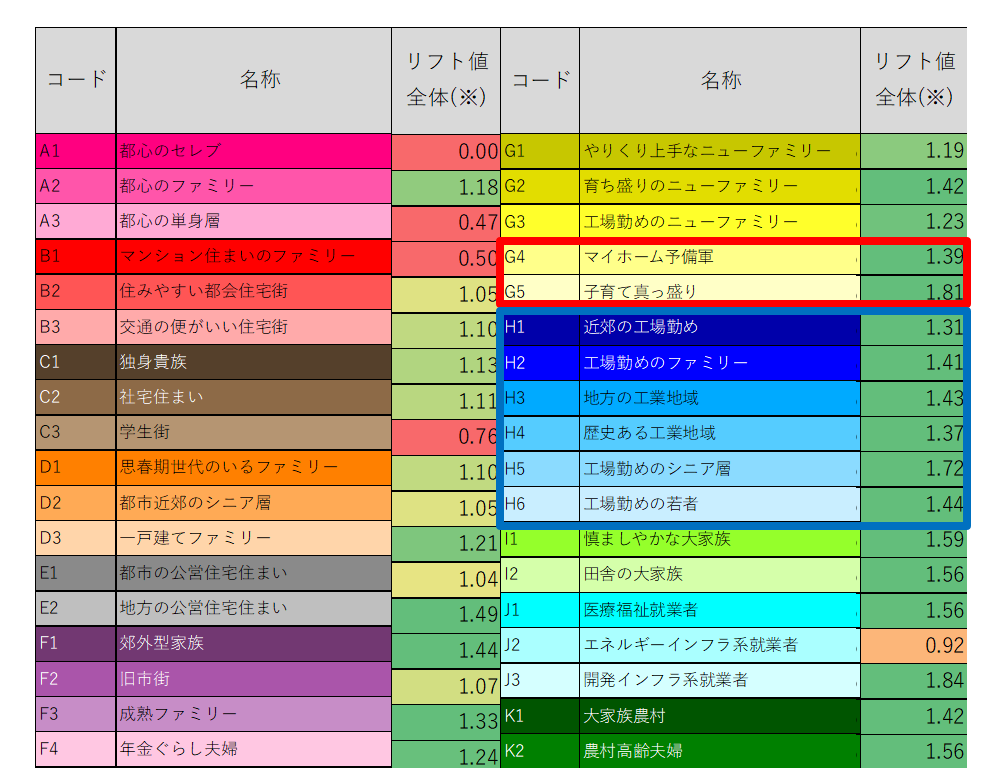
Task: Click the code cell F3
Action: 75,714
